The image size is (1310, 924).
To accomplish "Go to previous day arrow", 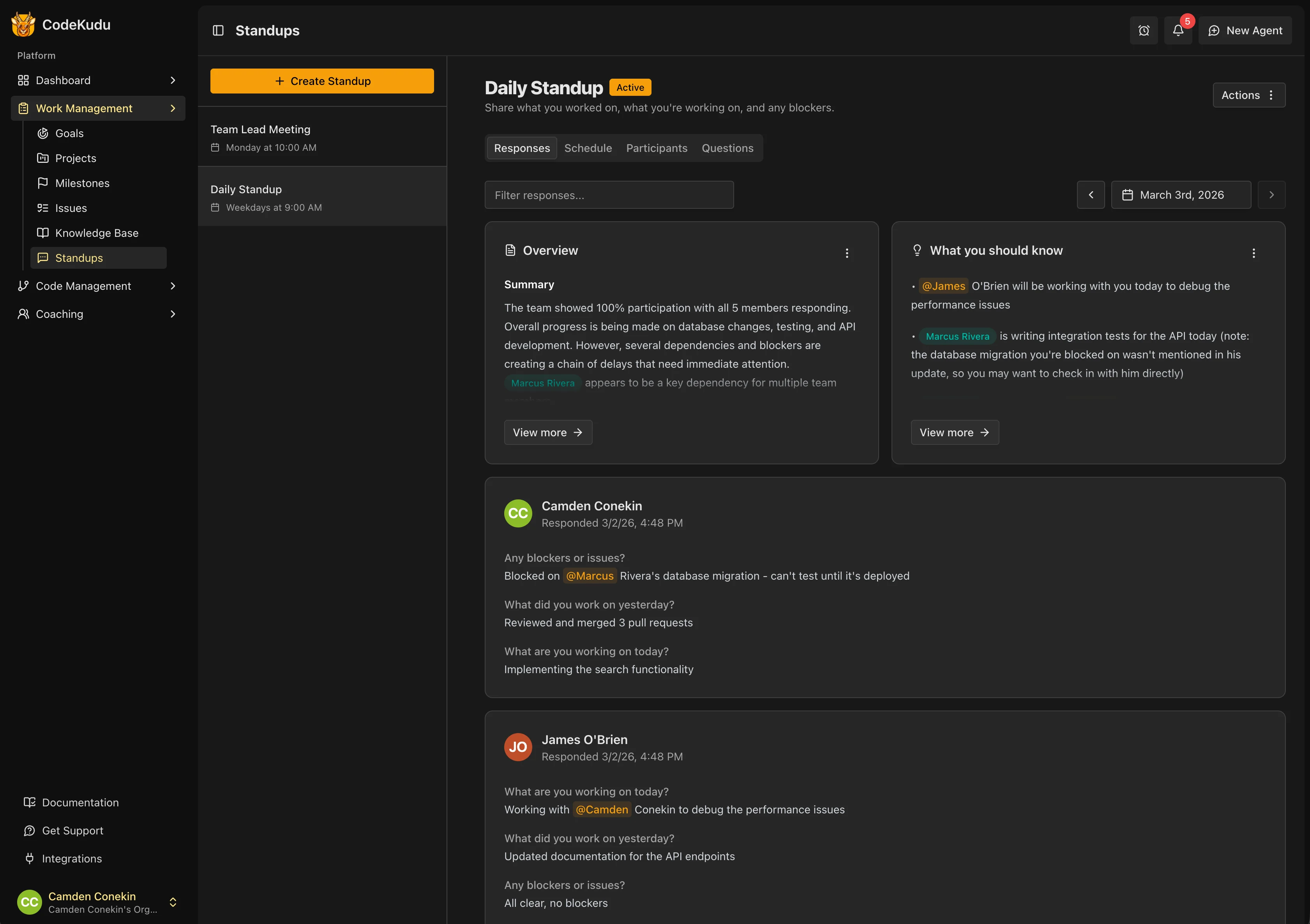I will click(1090, 195).
